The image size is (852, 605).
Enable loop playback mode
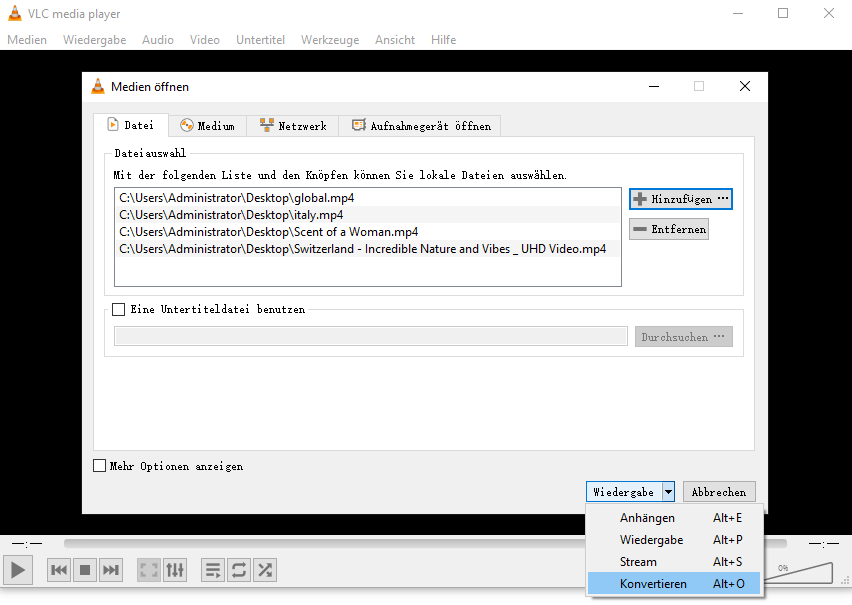[x=238, y=570]
